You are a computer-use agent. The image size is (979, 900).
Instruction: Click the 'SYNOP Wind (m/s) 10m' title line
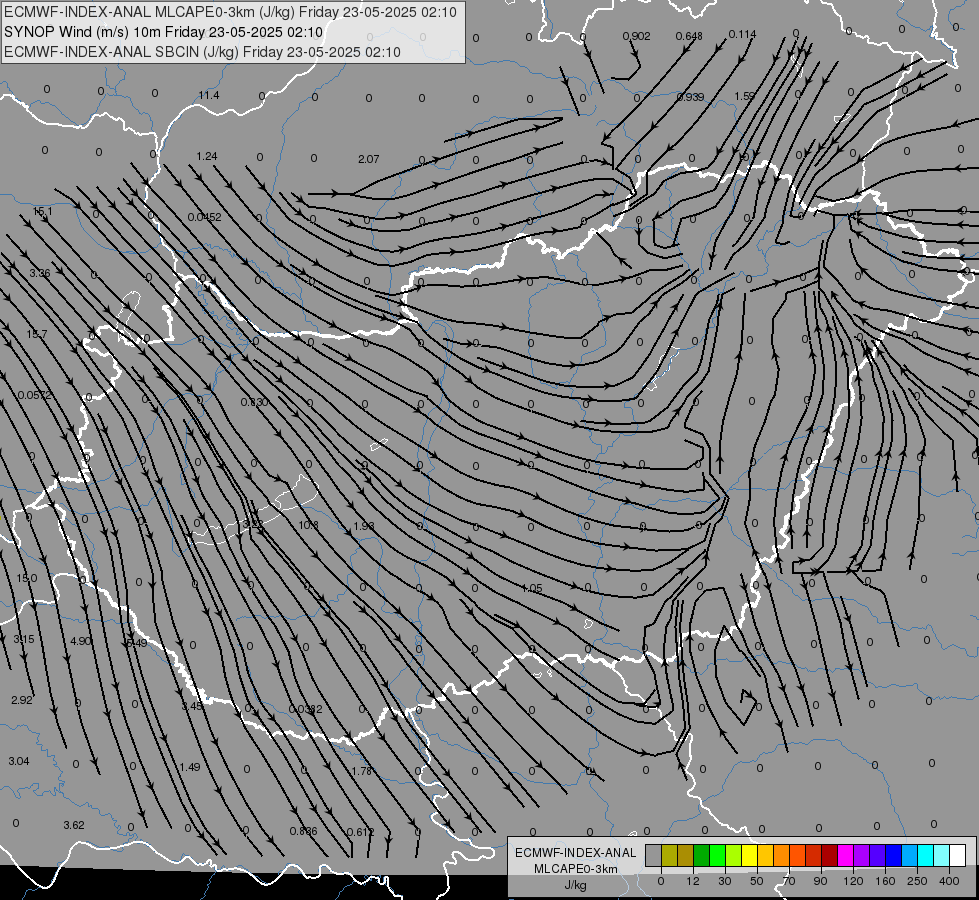coord(164,32)
